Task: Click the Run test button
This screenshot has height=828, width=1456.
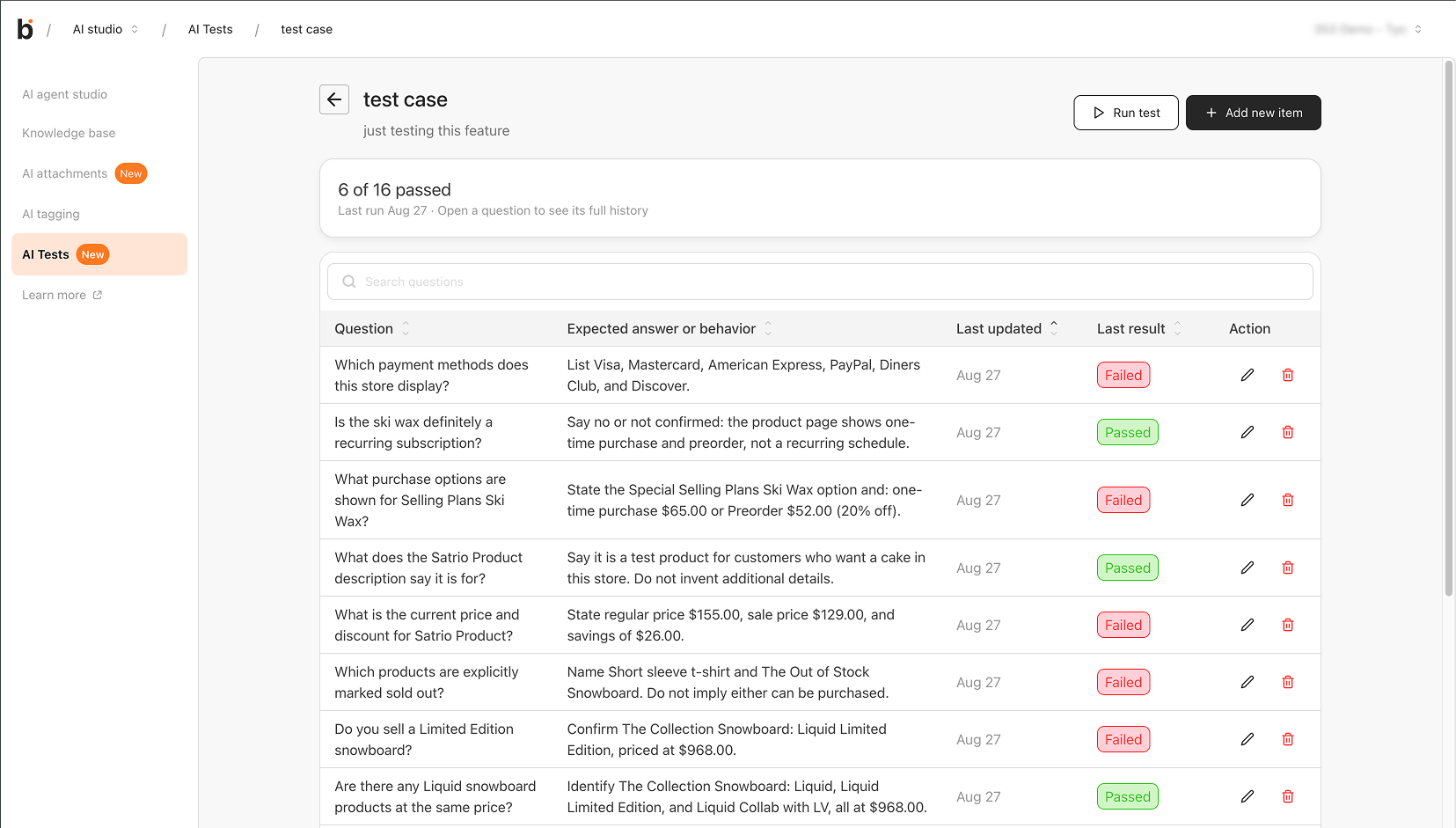Action: tap(1126, 113)
